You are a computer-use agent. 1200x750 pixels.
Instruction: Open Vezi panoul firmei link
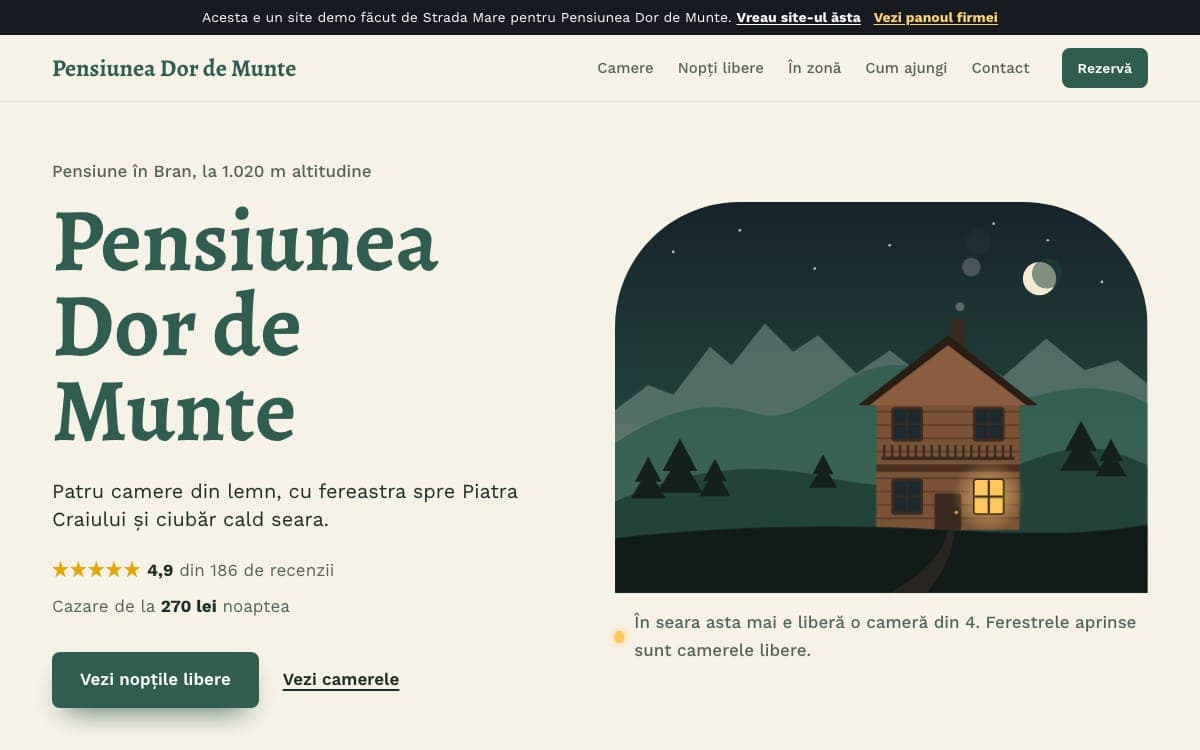tap(935, 17)
